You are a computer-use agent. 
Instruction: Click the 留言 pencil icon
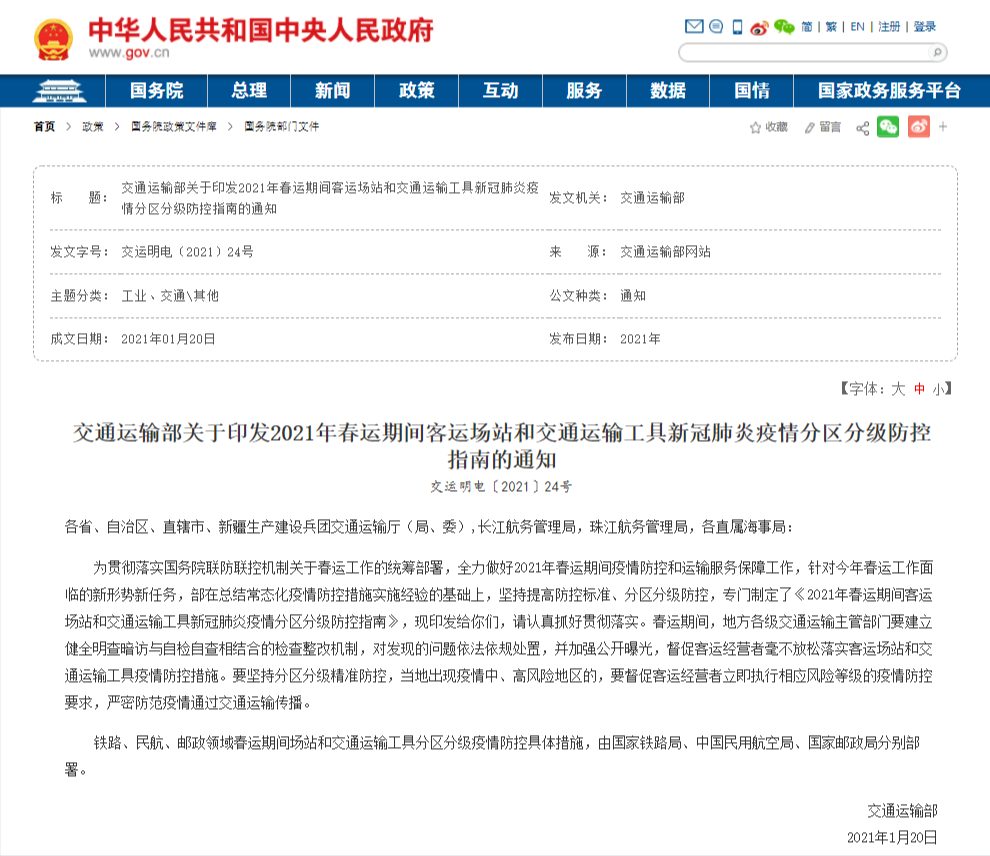coord(809,128)
